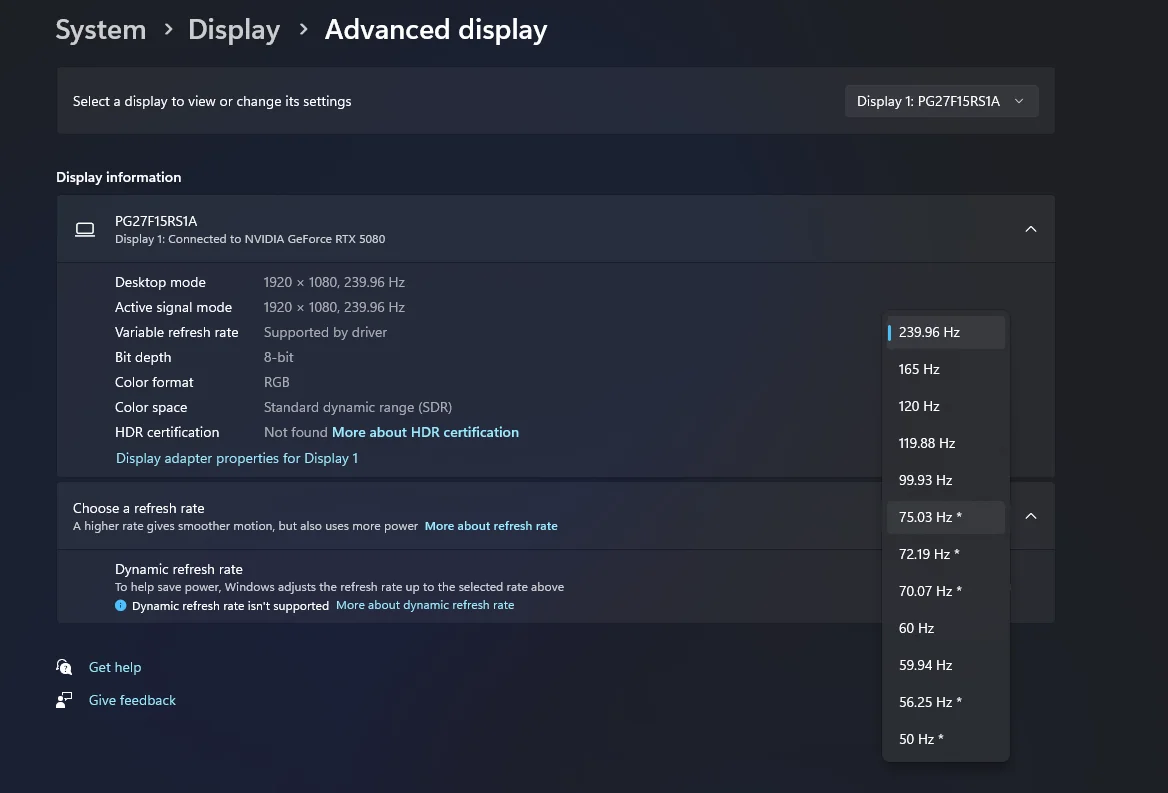Click the 8-bit bit depth value
This screenshot has height=793, width=1168.
tap(279, 357)
